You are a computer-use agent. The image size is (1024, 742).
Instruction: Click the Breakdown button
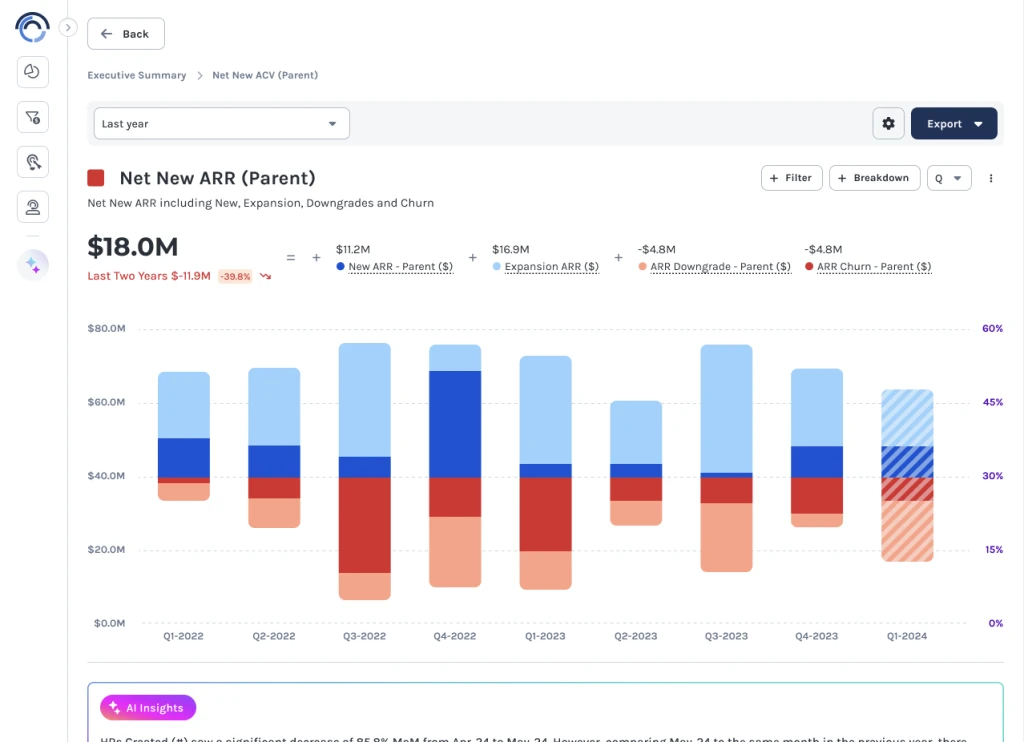(873, 178)
